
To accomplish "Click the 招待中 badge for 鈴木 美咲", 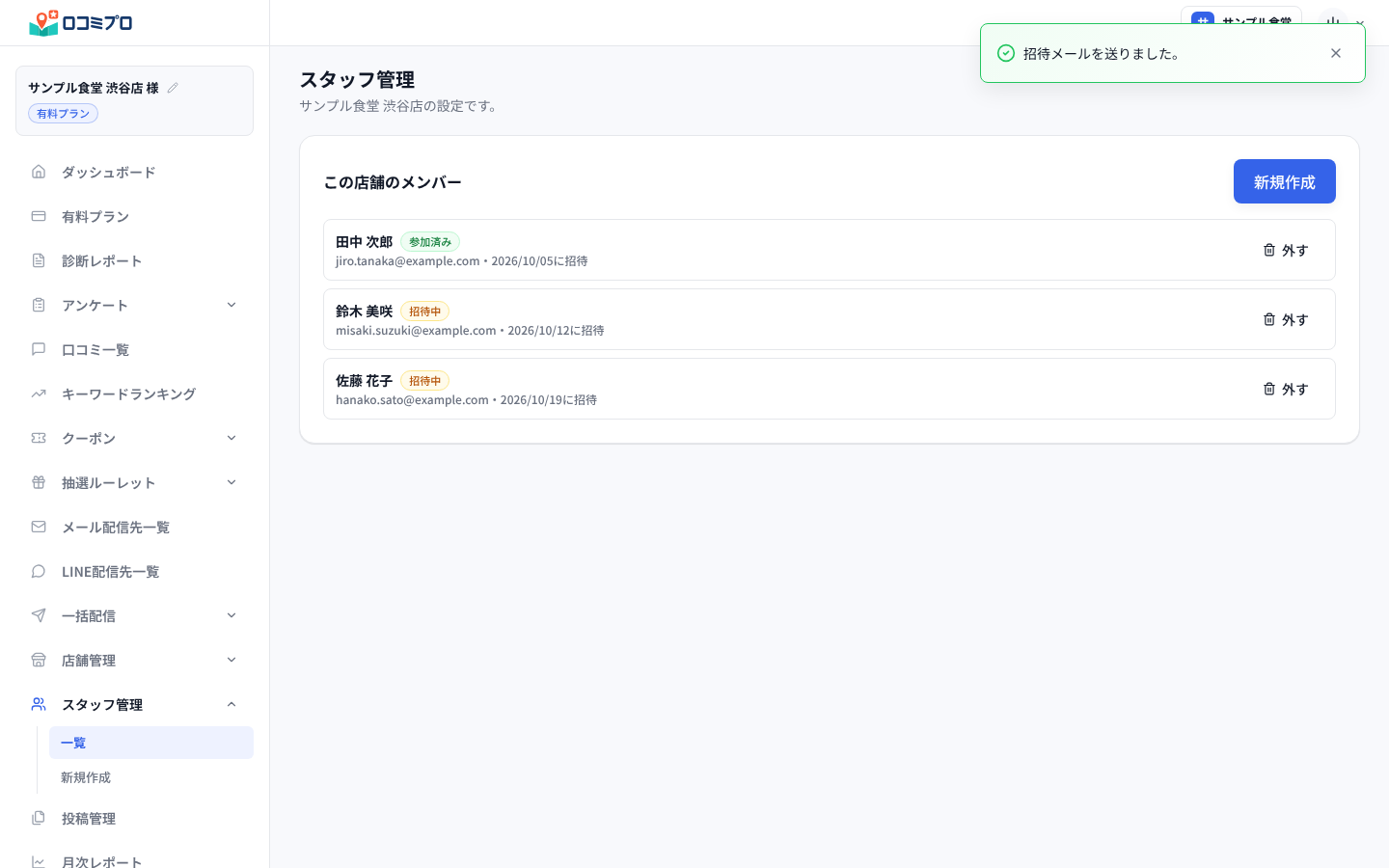I will coord(424,312).
